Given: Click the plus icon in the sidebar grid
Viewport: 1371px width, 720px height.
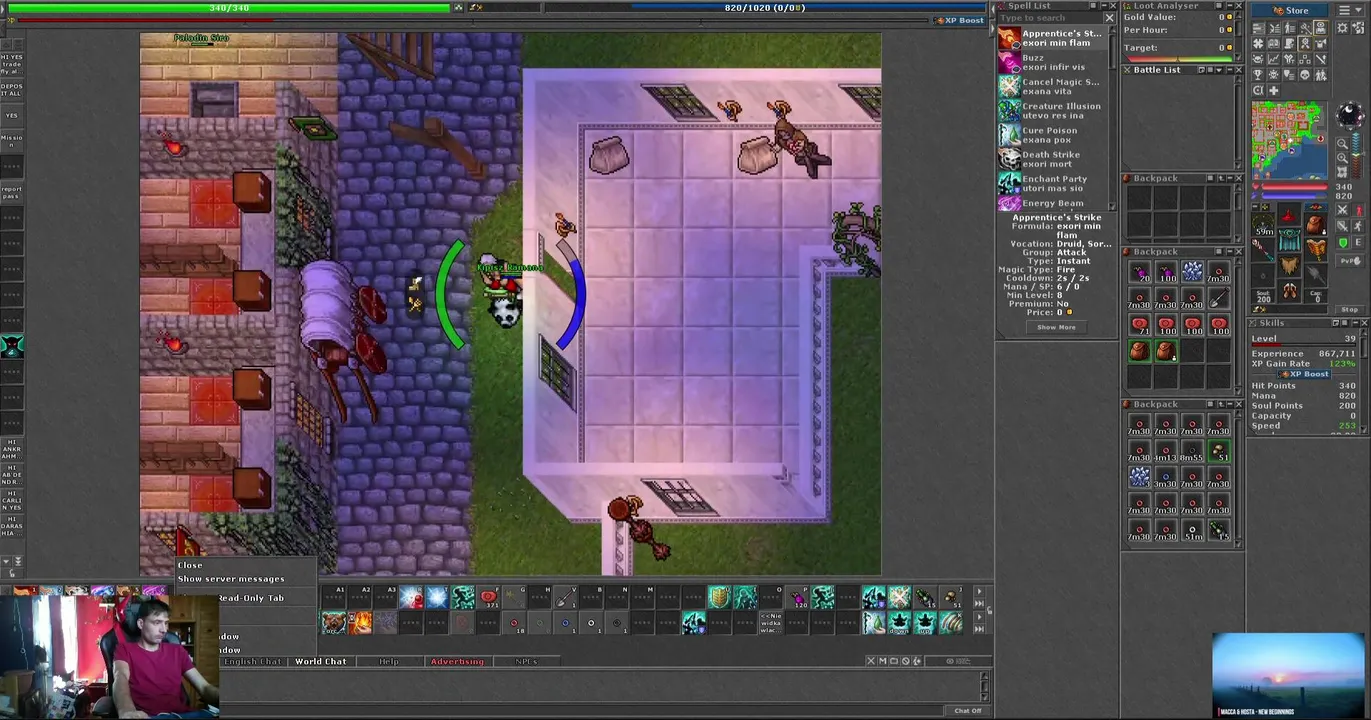Looking at the screenshot, I should [1274, 90].
